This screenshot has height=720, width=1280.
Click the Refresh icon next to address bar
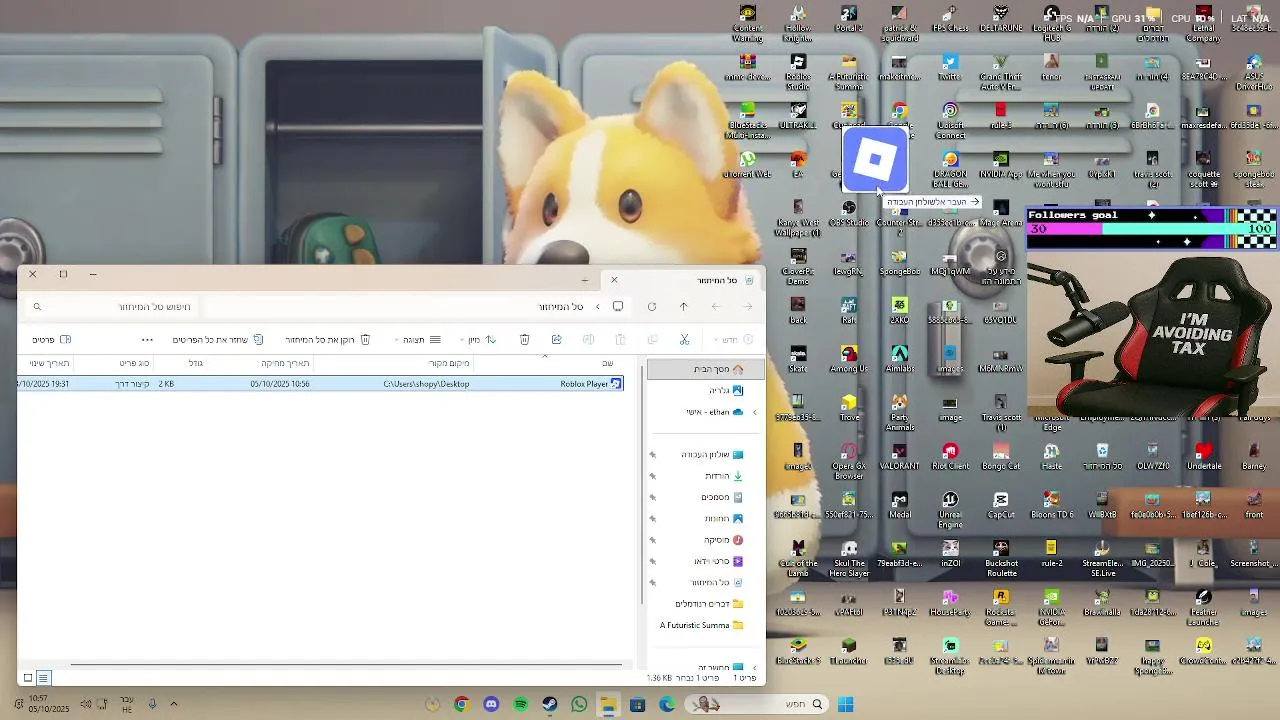652,307
